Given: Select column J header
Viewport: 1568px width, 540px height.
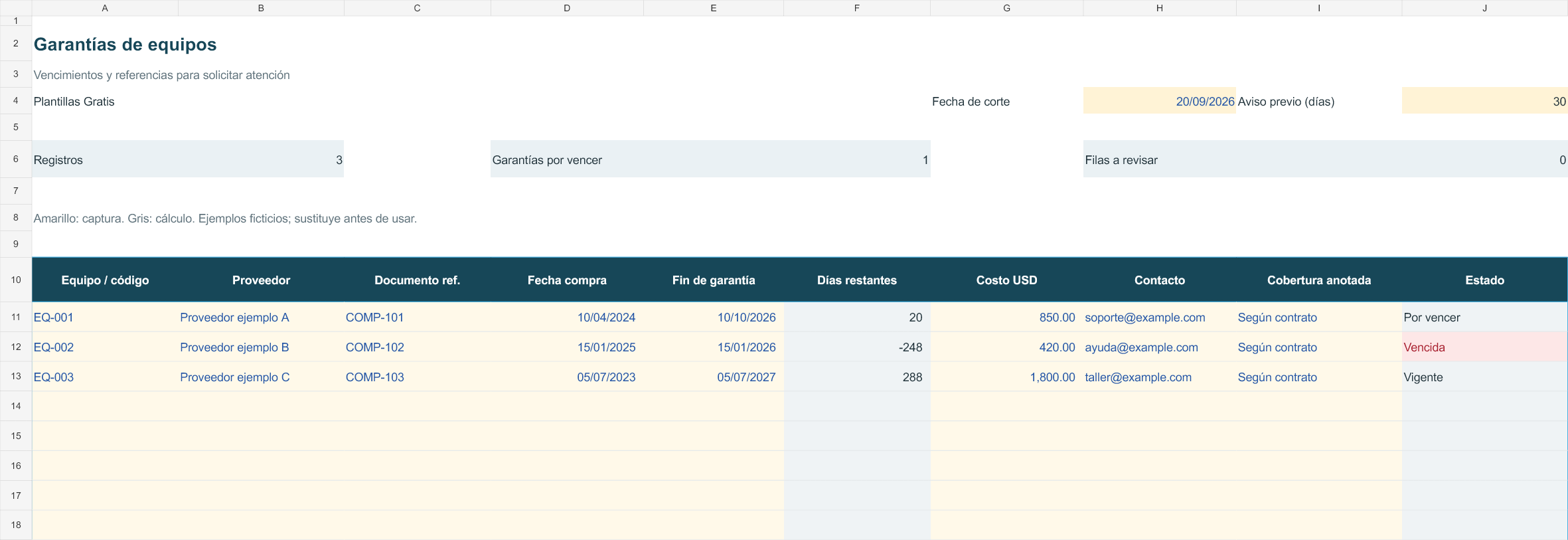Looking at the screenshot, I should [x=1484, y=8].
